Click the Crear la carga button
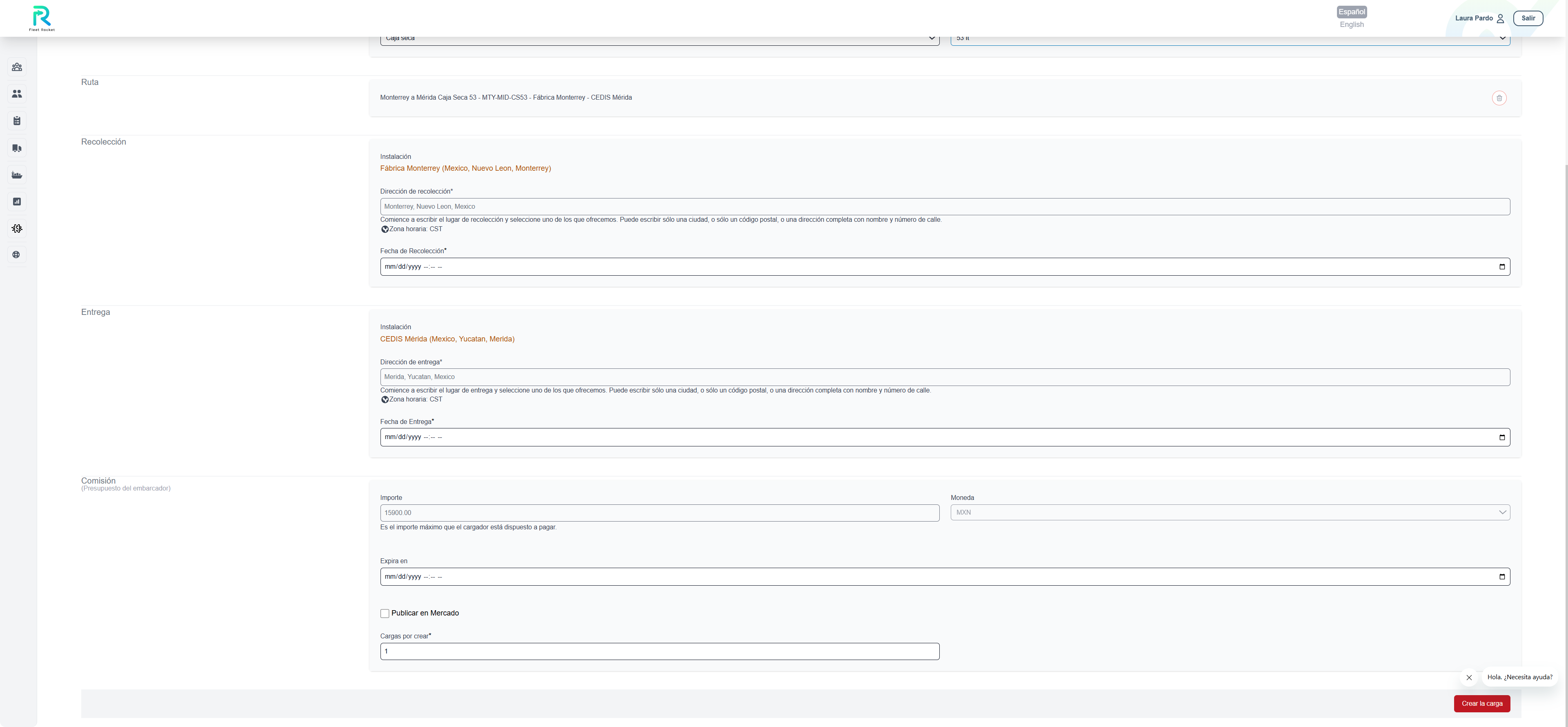This screenshot has height=727, width=1568. coord(1481,703)
